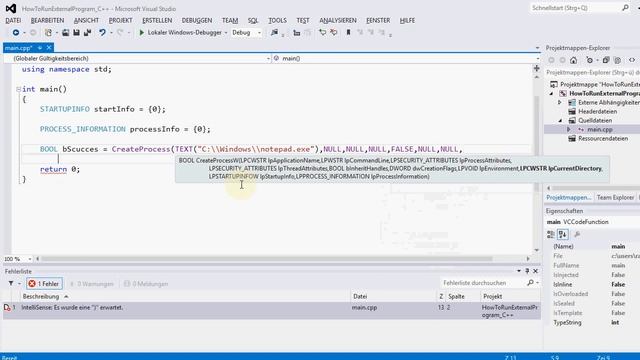Select the Headerdateien folder
The height and width of the screenshot is (360, 640).
[597, 111]
